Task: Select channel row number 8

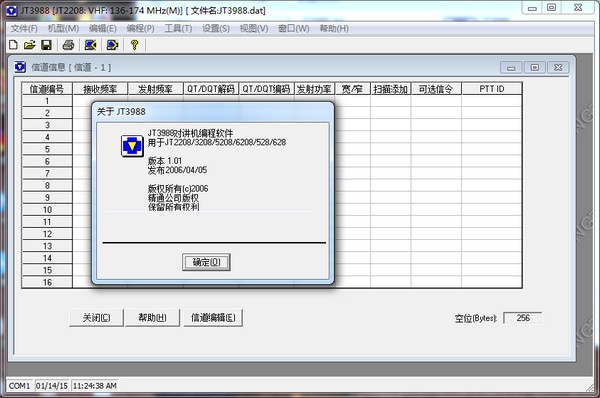Action: (47, 186)
